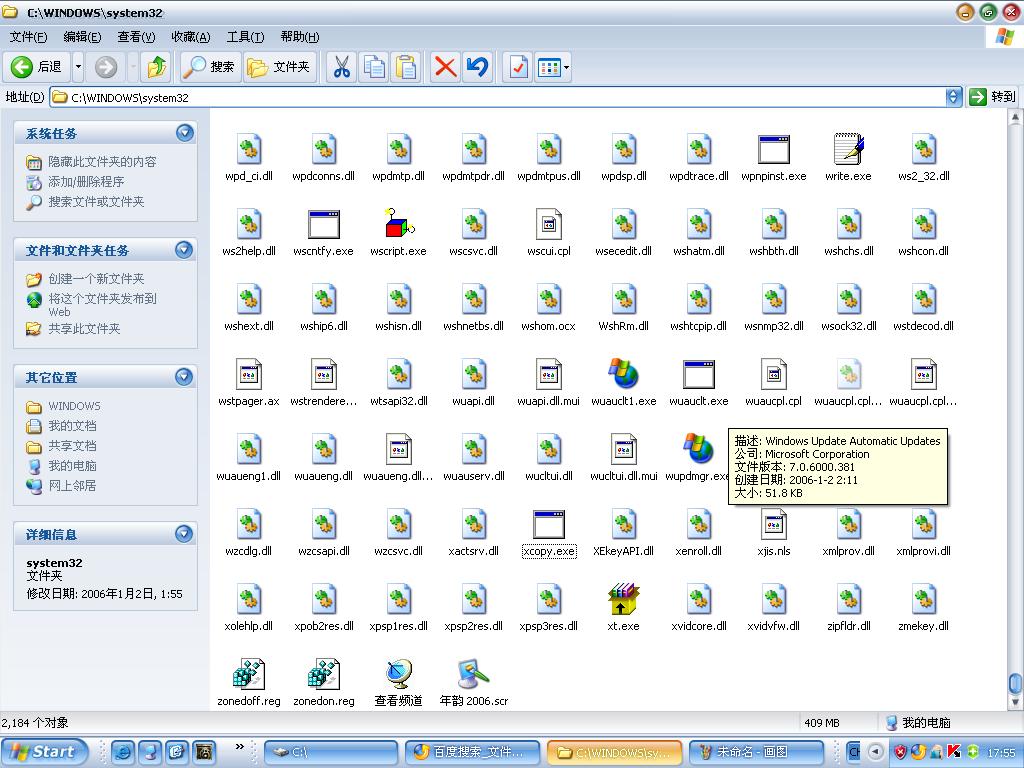Click the red X Delete icon
This screenshot has width=1024, height=768.
click(x=445, y=67)
